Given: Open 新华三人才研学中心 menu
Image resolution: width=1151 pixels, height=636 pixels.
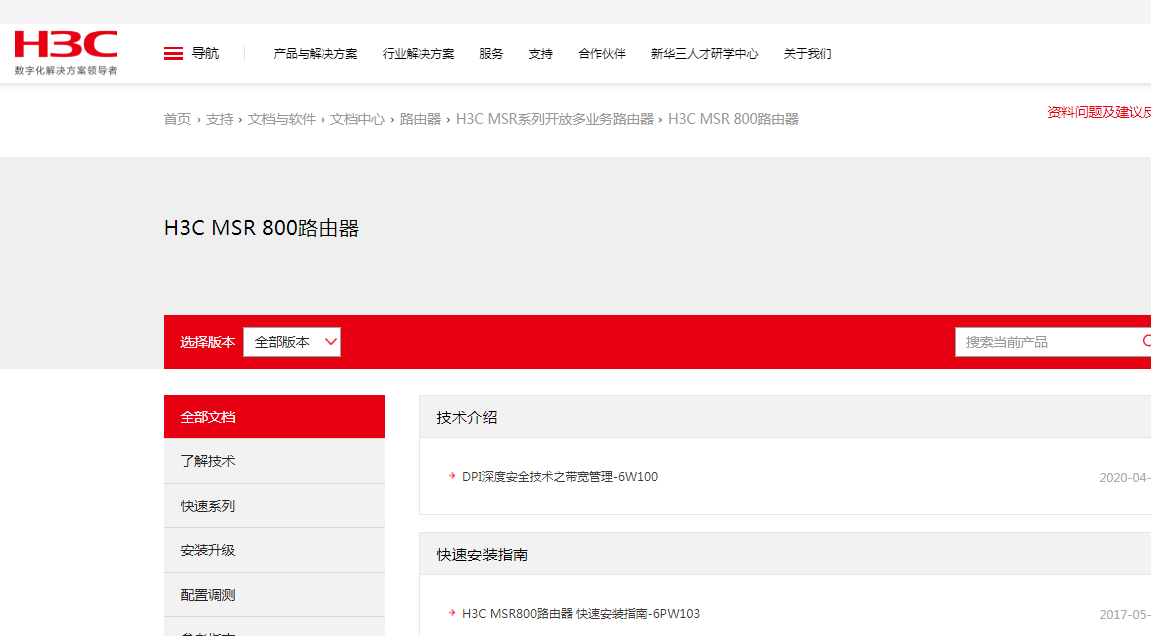Looking at the screenshot, I should (705, 54).
